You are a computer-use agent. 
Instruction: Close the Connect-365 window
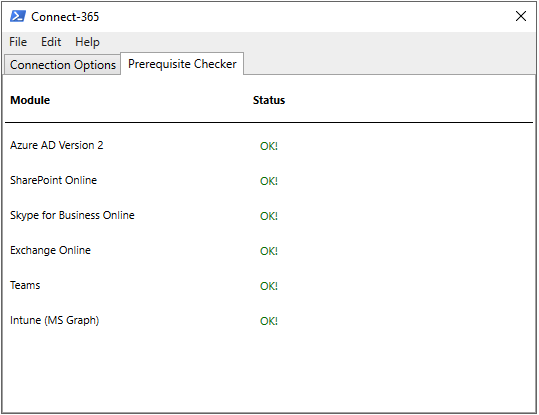pyautogui.click(x=521, y=16)
